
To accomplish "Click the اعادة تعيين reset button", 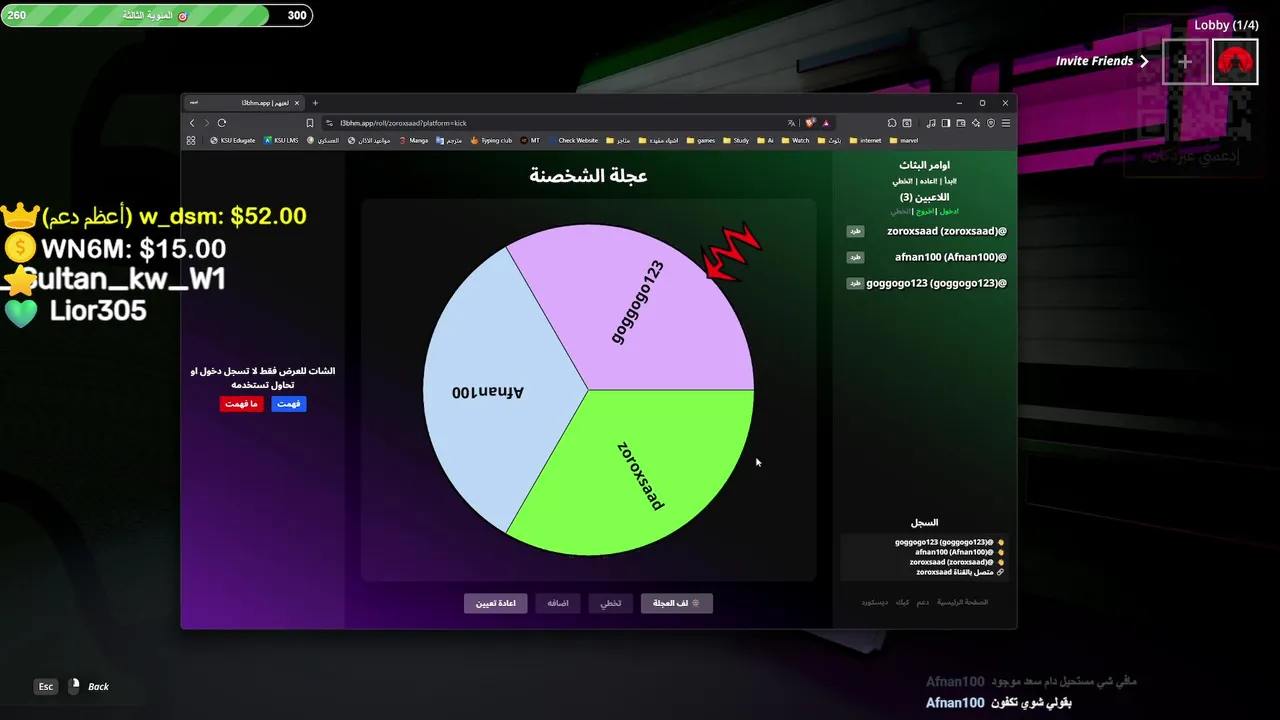I will tap(495, 603).
